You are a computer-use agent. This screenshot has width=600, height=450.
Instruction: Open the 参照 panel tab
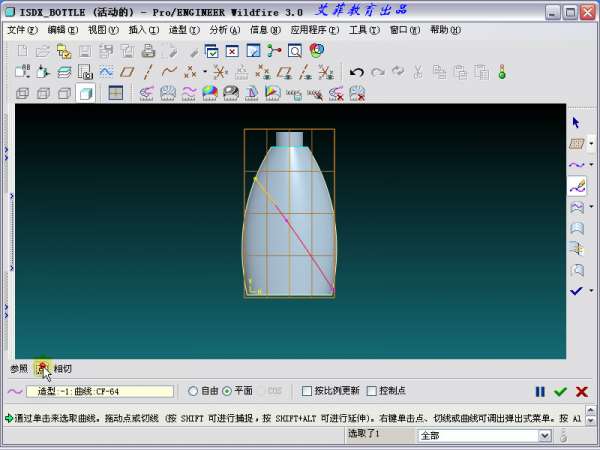tap(19, 369)
